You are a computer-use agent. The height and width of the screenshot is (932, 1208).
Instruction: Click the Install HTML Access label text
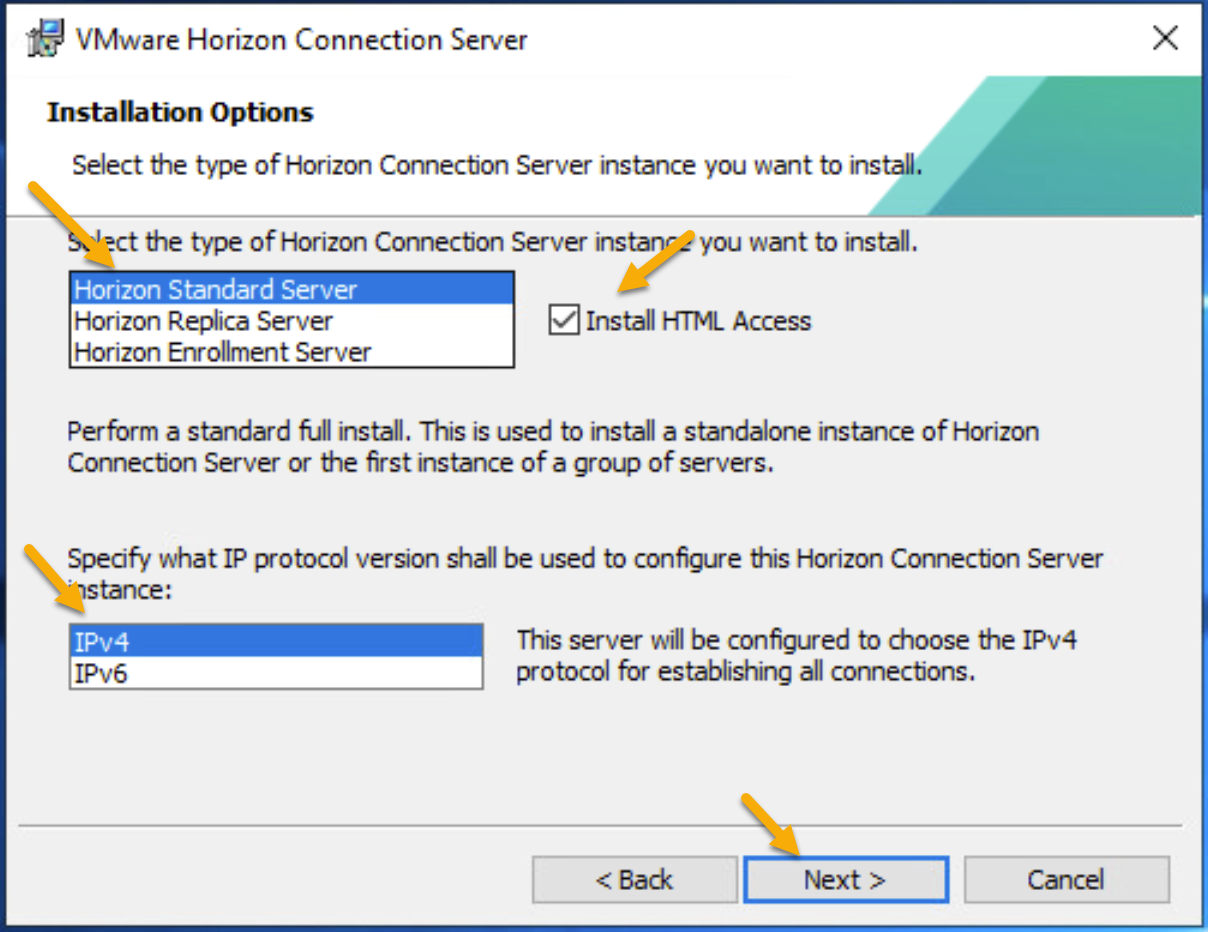(x=698, y=321)
